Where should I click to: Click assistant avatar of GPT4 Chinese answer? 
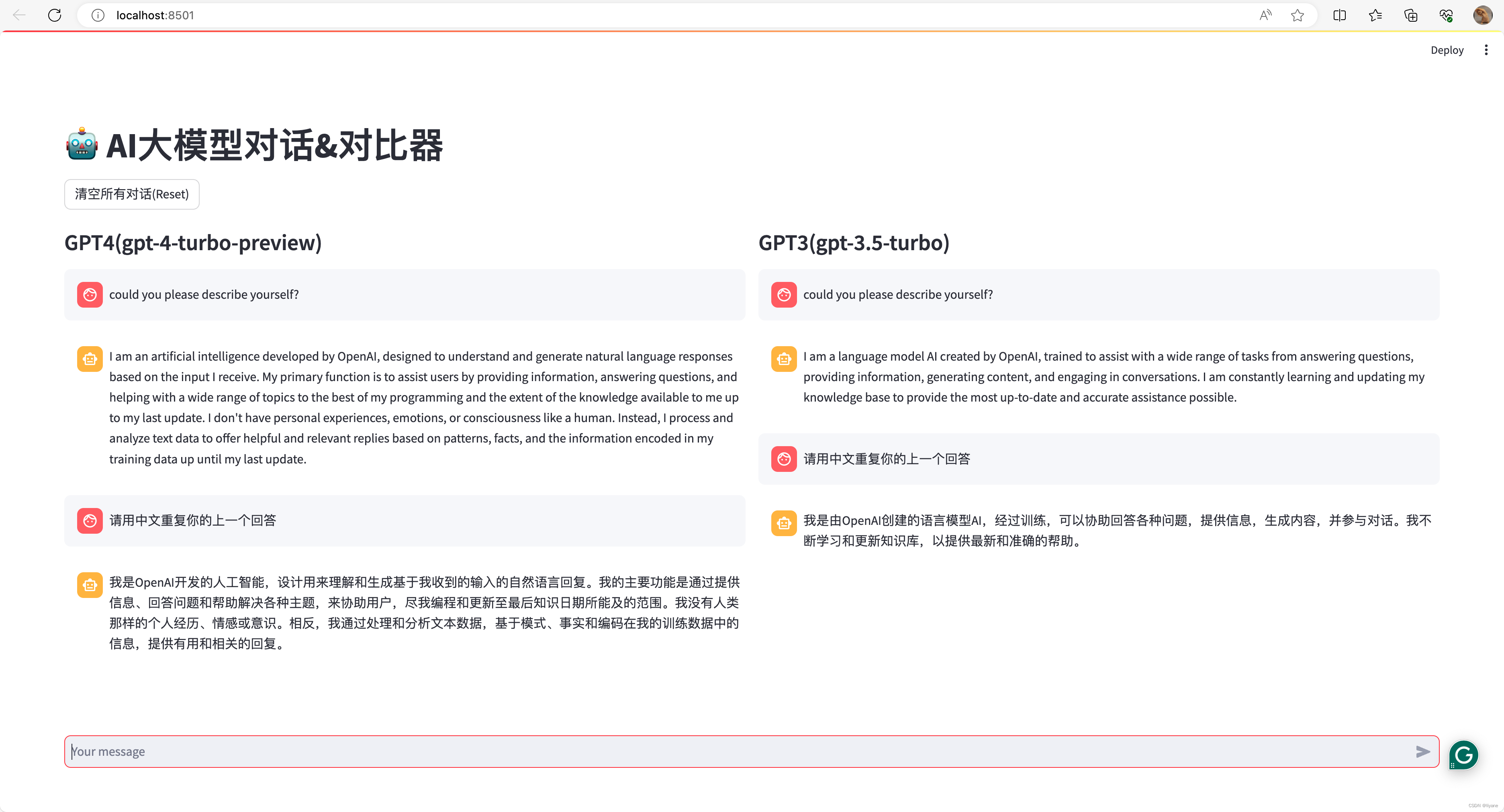(90, 585)
